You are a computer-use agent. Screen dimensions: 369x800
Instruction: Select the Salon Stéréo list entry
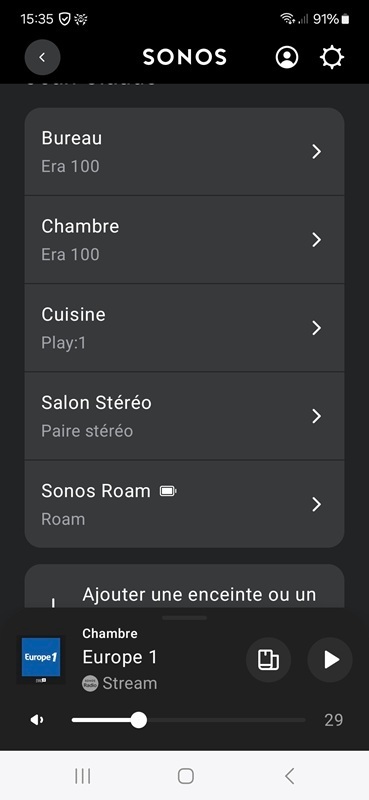(x=184, y=416)
